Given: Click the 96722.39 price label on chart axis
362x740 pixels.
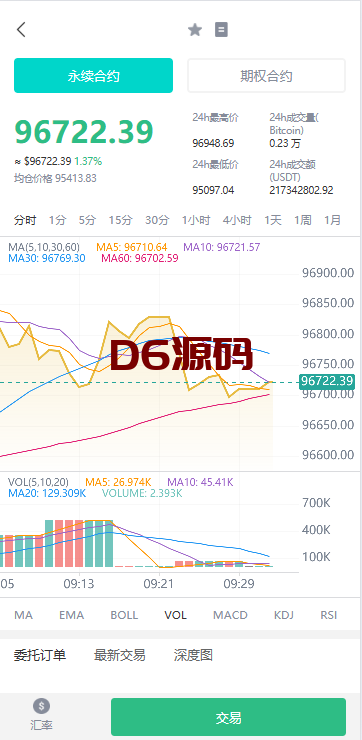Looking at the screenshot, I should 327,381.
